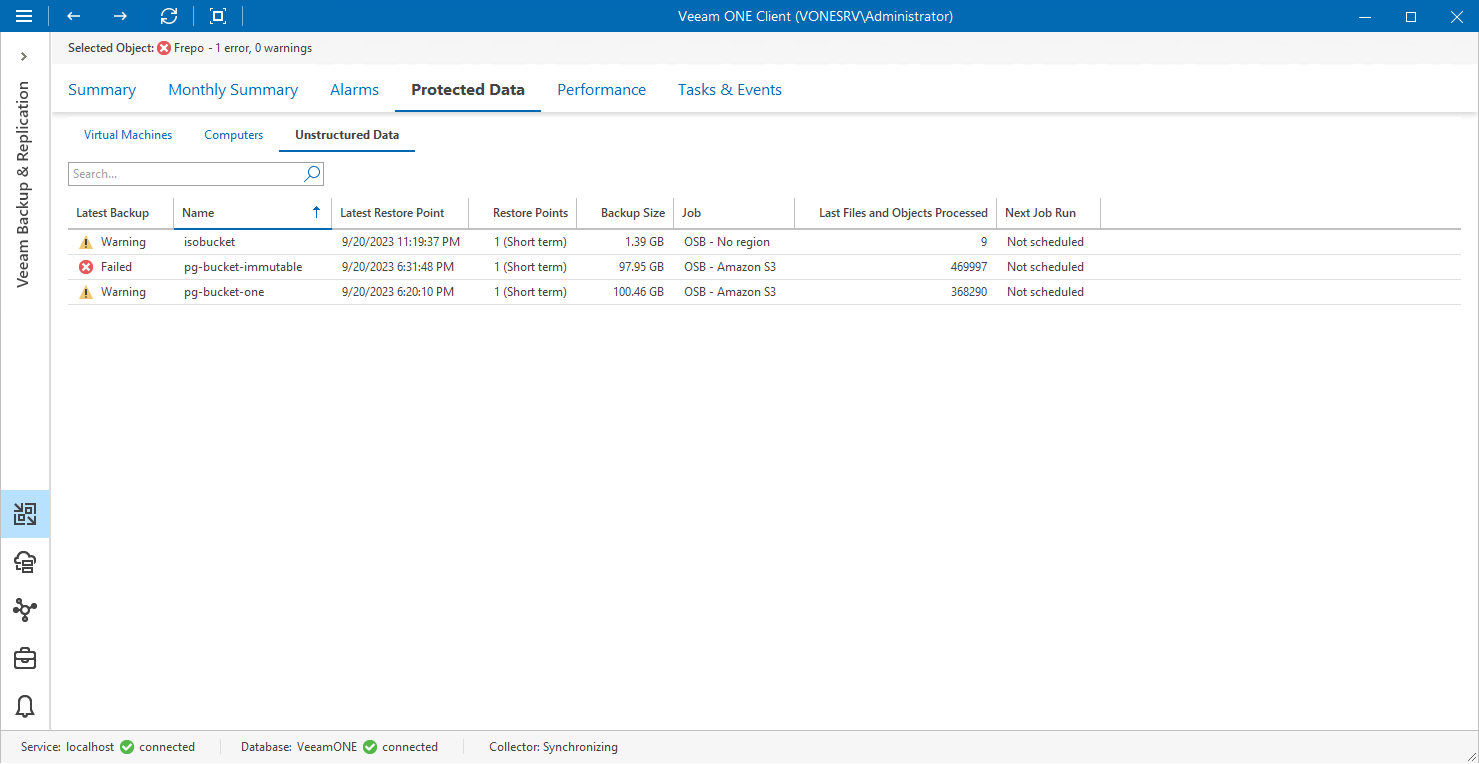Click the red error icon beside Frepo

(x=164, y=48)
